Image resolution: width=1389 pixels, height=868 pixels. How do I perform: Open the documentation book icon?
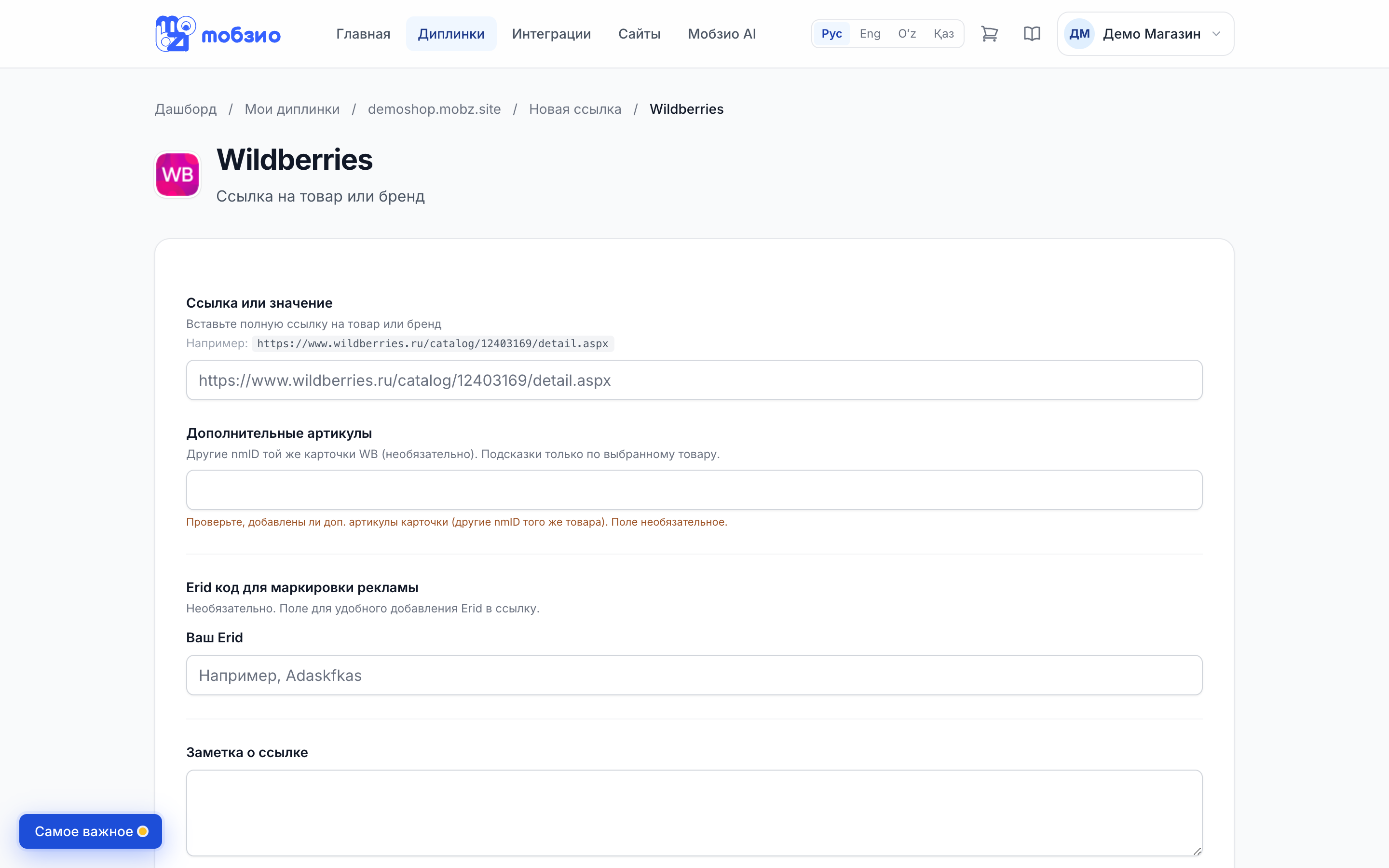(x=1032, y=34)
